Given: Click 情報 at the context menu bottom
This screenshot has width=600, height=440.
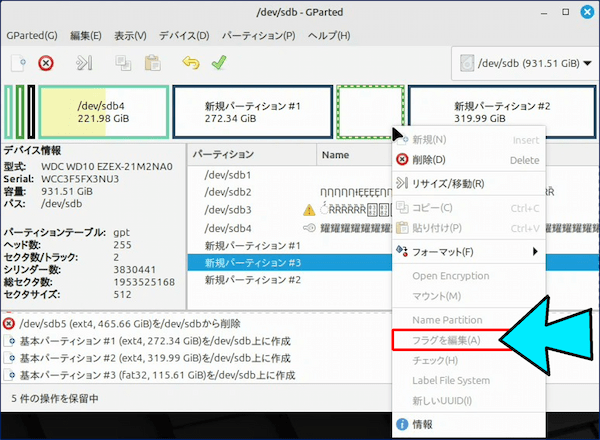Looking at the screenshot, I should click(x=423, y=425).
